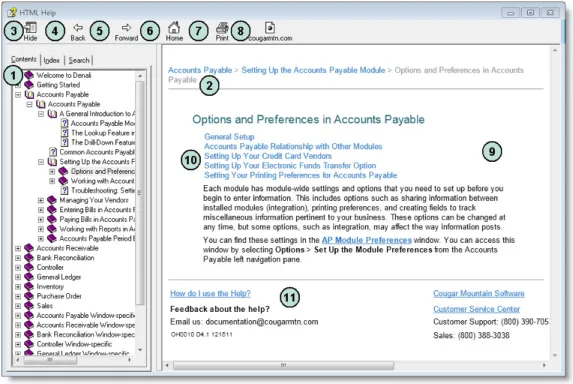Image resolution: width=573 pixels, height=384 pixels.
Task: Click the Forward arrow icon
Action: (126, 27)
